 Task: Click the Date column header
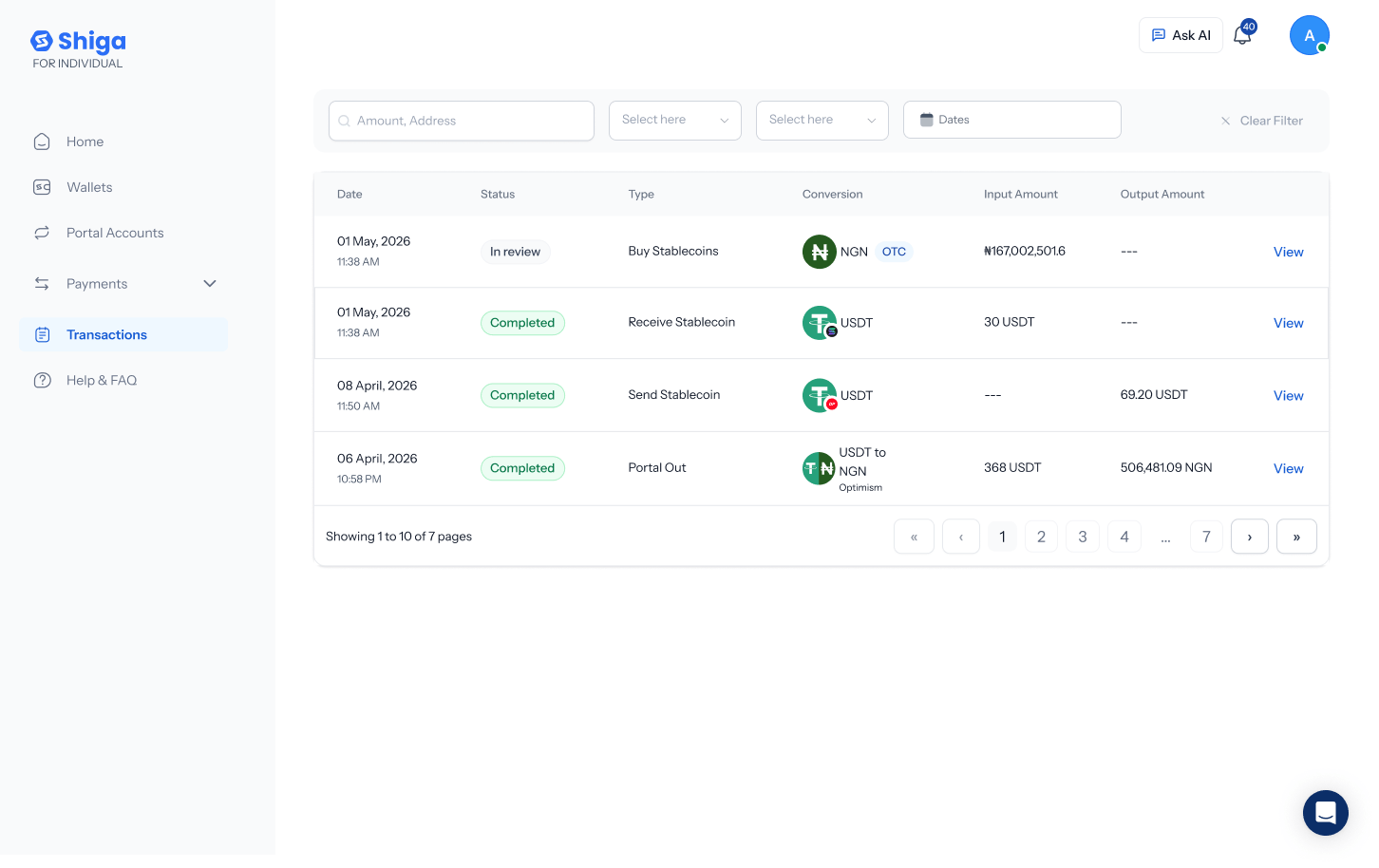349,194
